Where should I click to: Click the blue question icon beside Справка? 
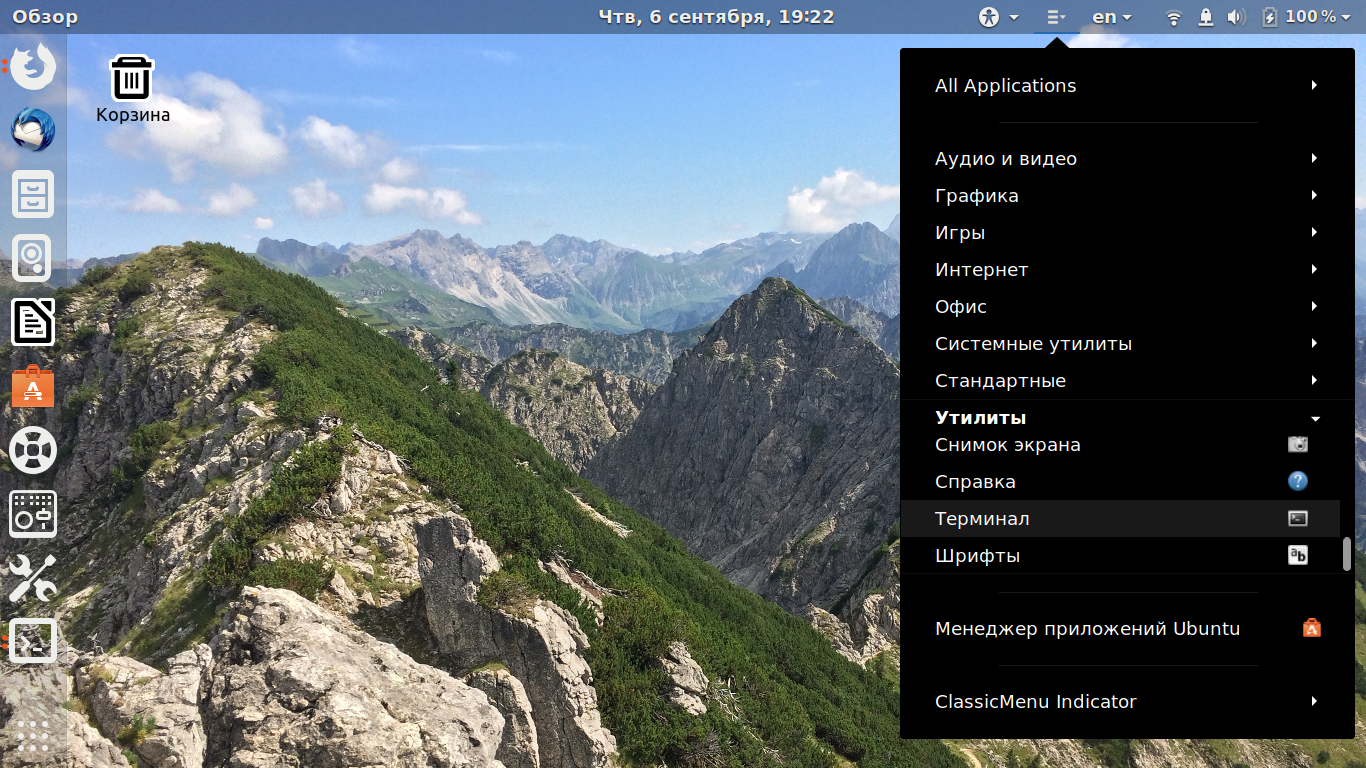coord(1297,482)
